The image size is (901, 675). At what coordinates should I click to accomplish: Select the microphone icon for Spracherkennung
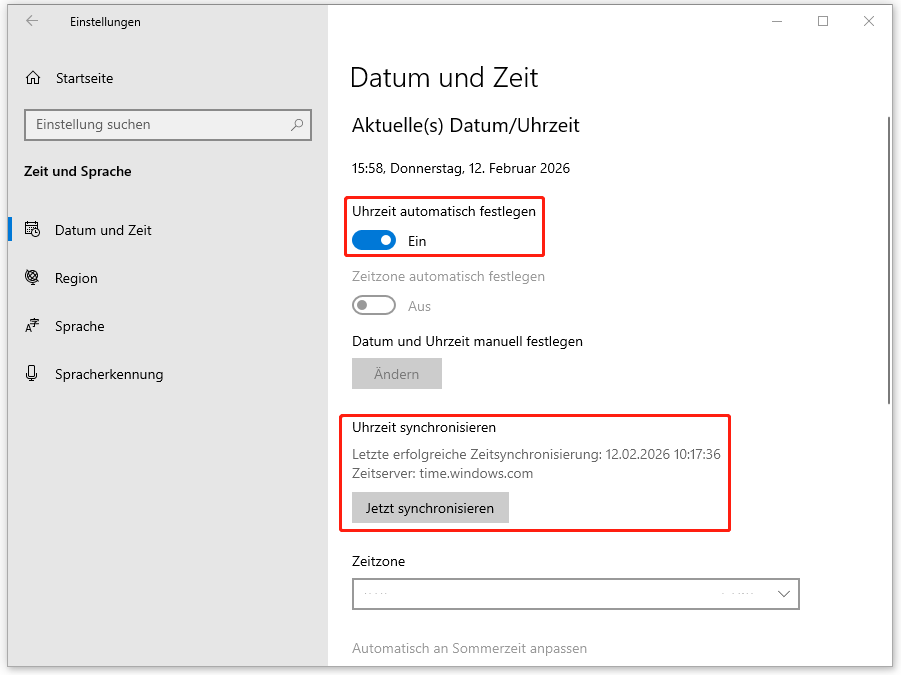click(33, 374)
